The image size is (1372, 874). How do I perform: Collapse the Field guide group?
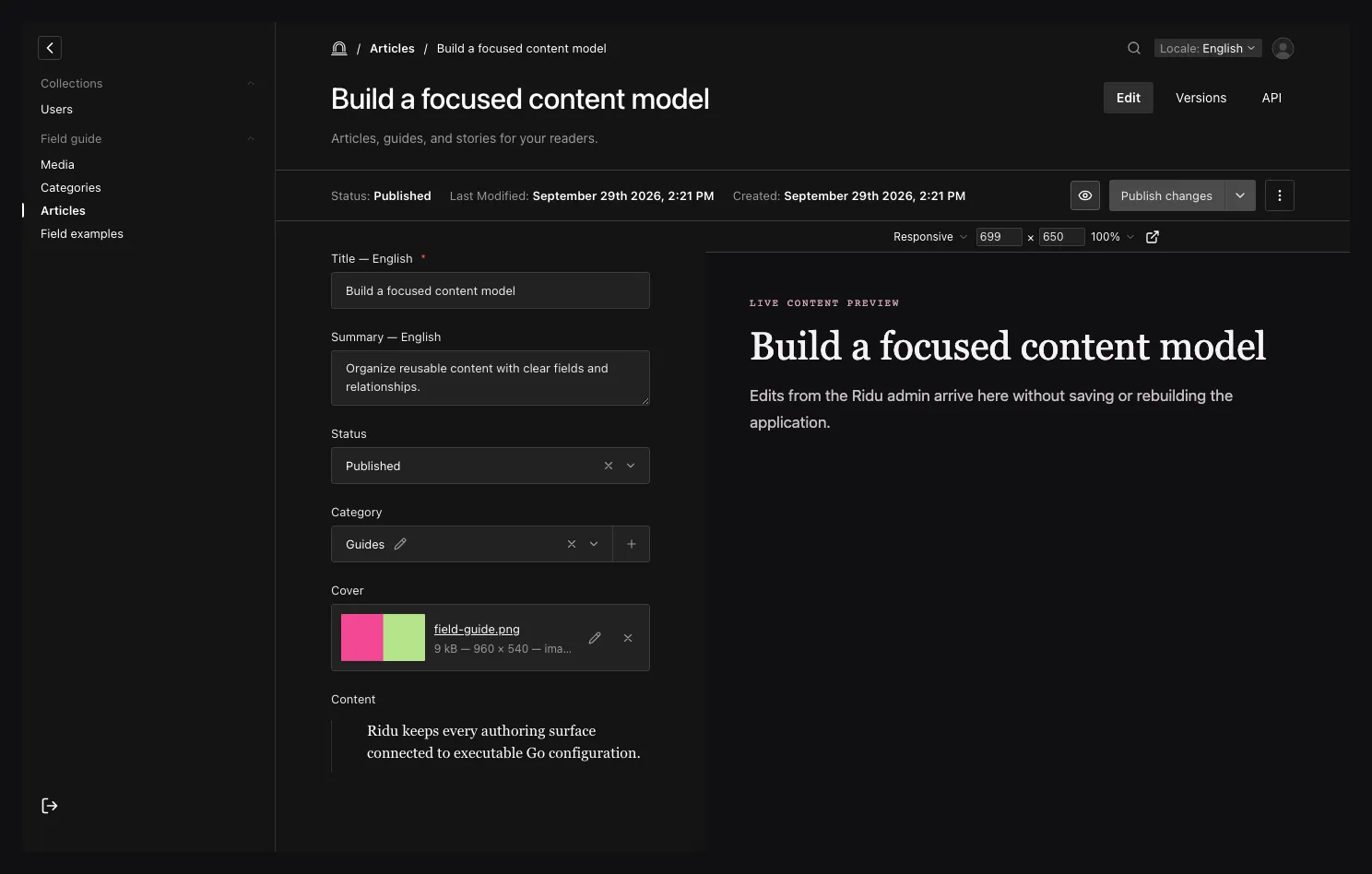click(x=251, y=139)
